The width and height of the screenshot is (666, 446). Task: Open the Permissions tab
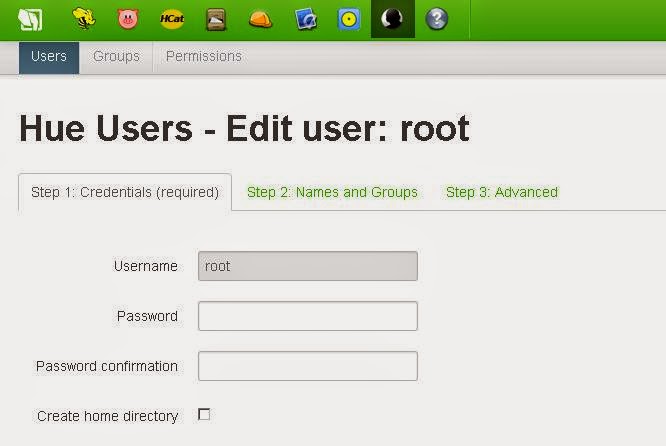(x=203, y=56)
